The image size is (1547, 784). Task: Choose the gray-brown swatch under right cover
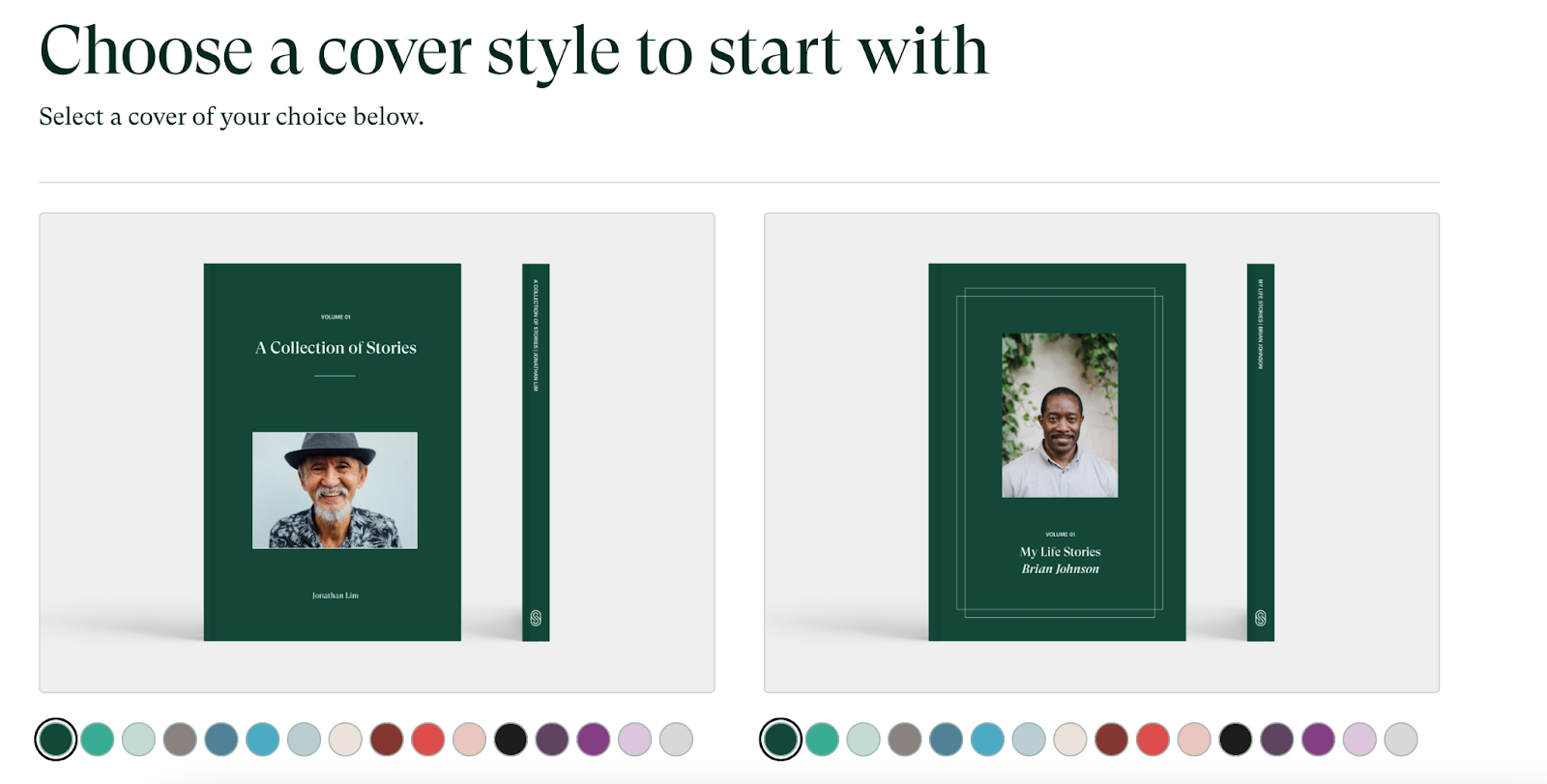click(x=905, y=740)
